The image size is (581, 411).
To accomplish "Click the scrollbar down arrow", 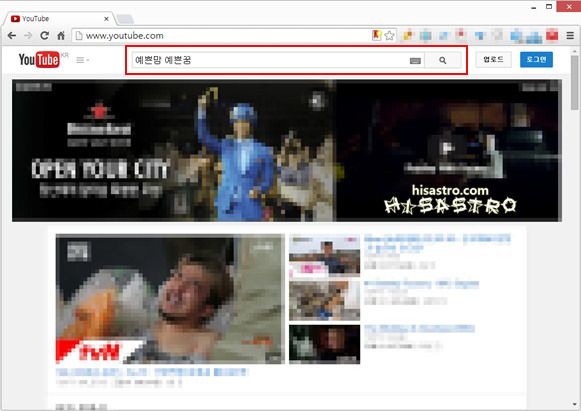I will tap(574, 404).
